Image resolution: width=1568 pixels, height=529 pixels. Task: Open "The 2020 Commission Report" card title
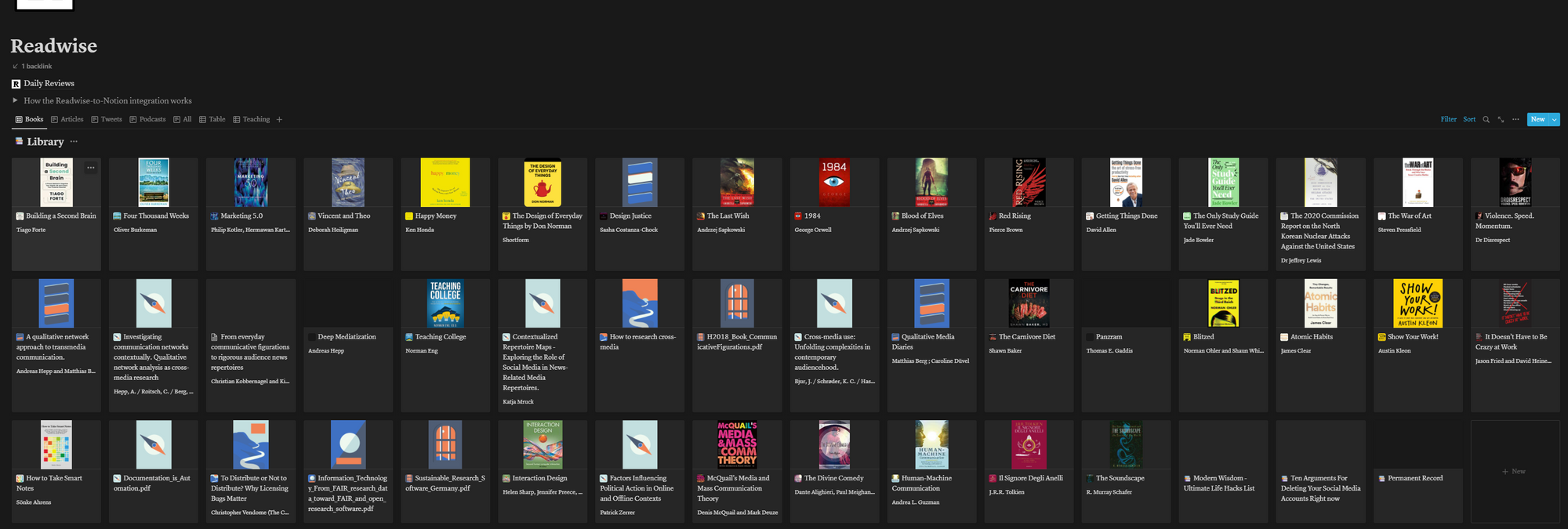(1319, 231)
